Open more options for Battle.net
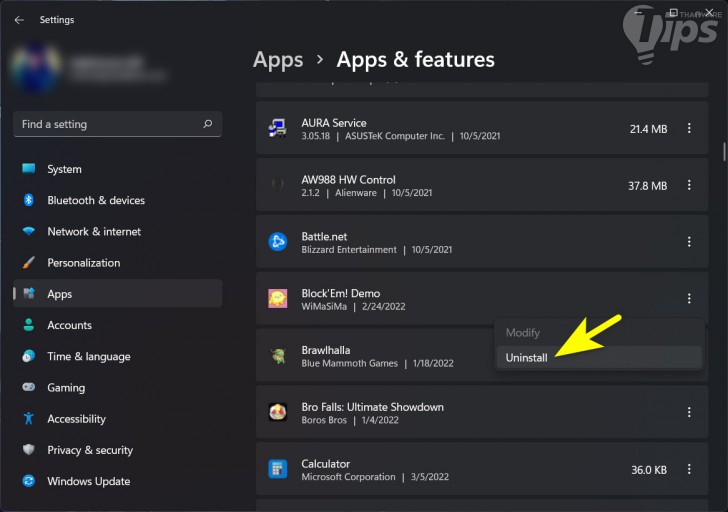 click(689, 242)
